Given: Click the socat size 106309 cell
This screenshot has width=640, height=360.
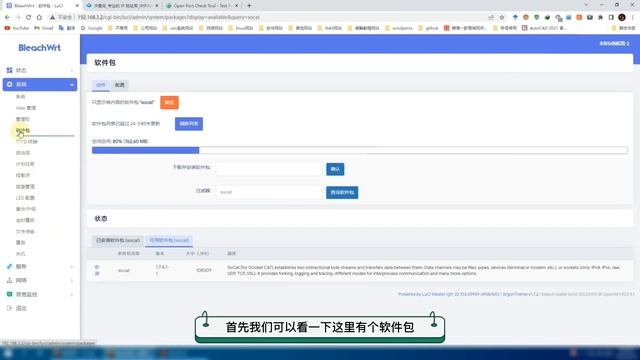Looking at the screenshot, I should tap(204, 270).
